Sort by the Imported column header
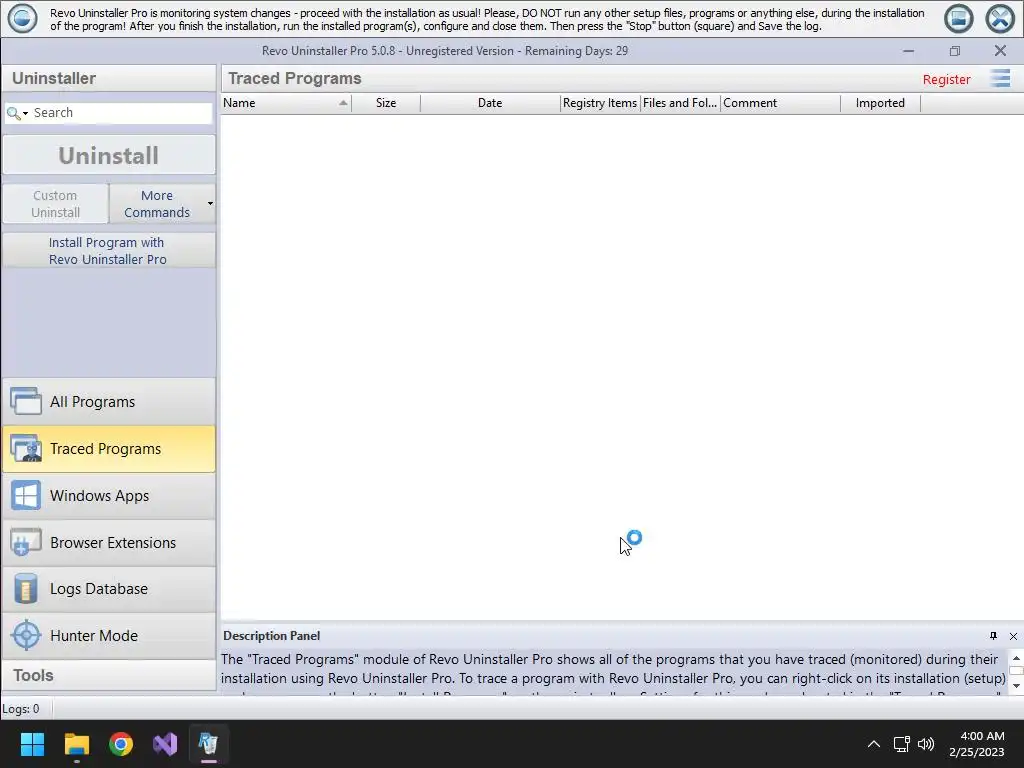 click(x=880, y=103)
